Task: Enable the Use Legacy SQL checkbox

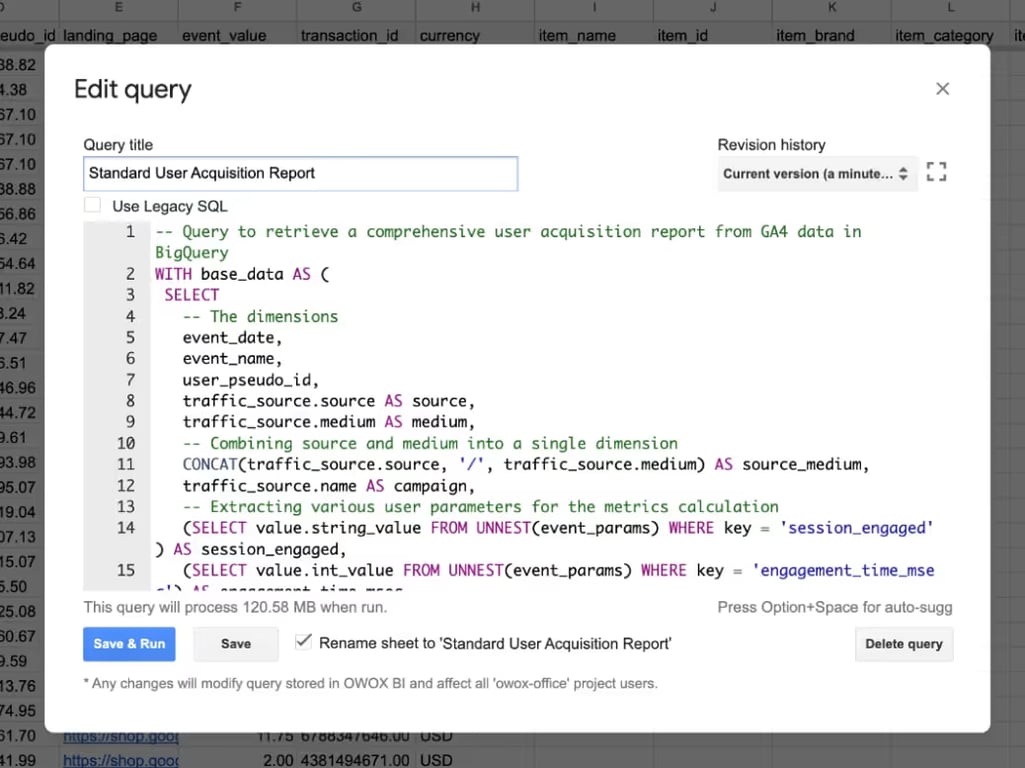Action: click(x=93, y=205)
